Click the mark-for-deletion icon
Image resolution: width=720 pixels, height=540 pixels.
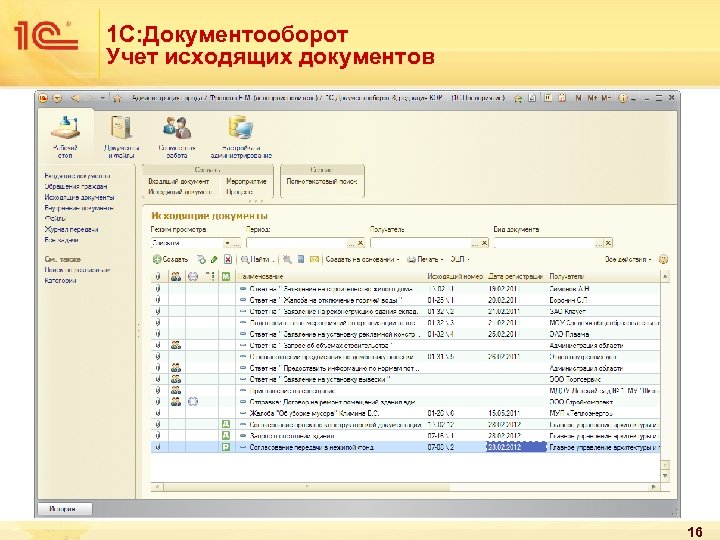tap(228, 260)
